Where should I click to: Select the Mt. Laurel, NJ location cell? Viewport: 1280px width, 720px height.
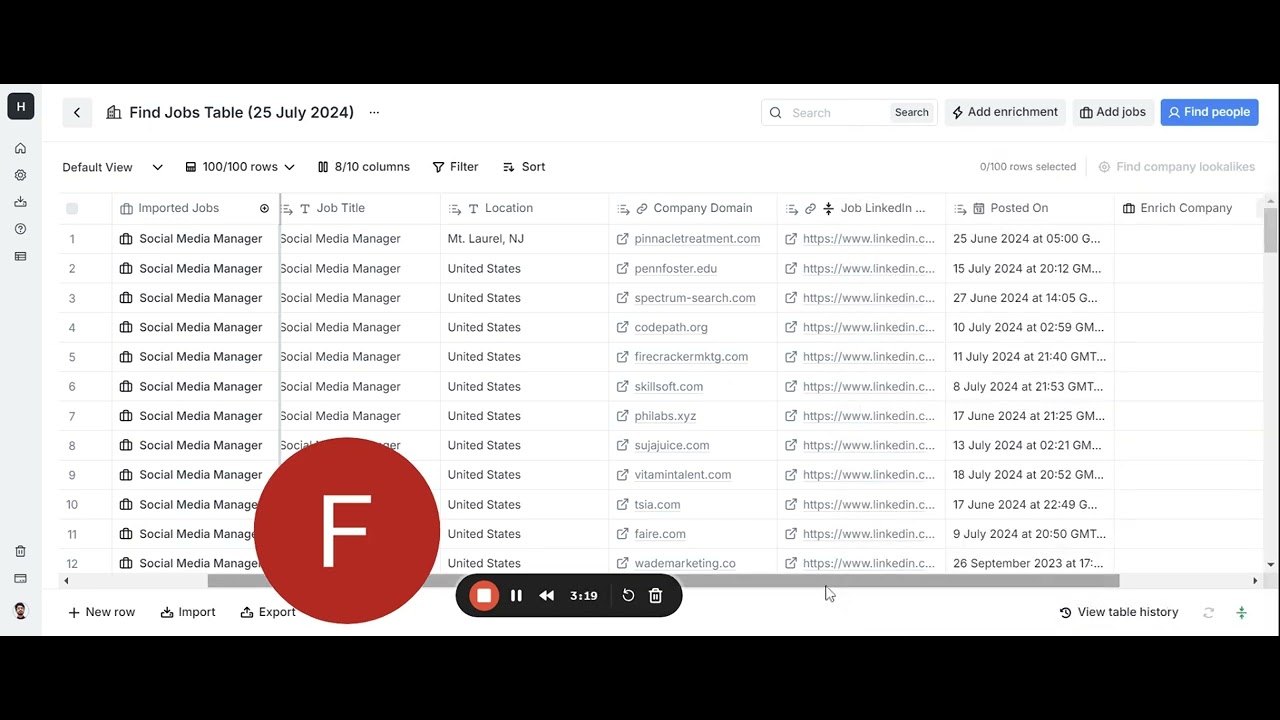click(x=524, y=239)
